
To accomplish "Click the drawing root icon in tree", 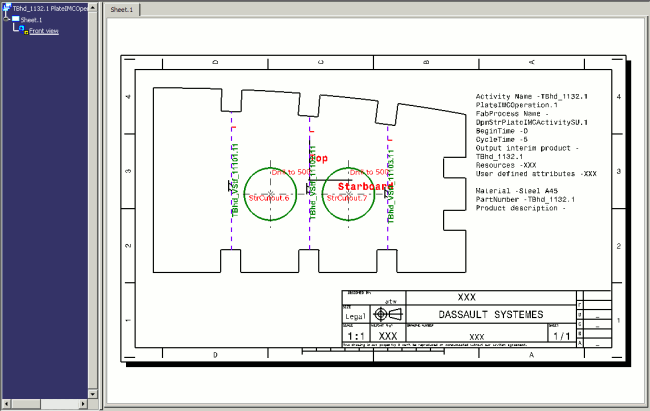I will click(6, 8).
